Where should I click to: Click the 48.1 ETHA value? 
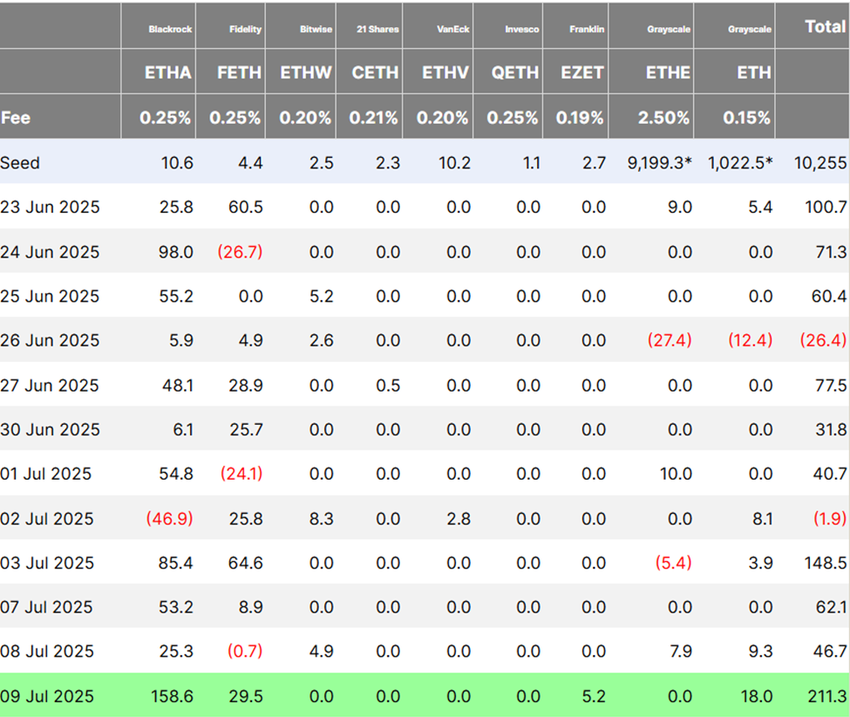pos(178,385)
